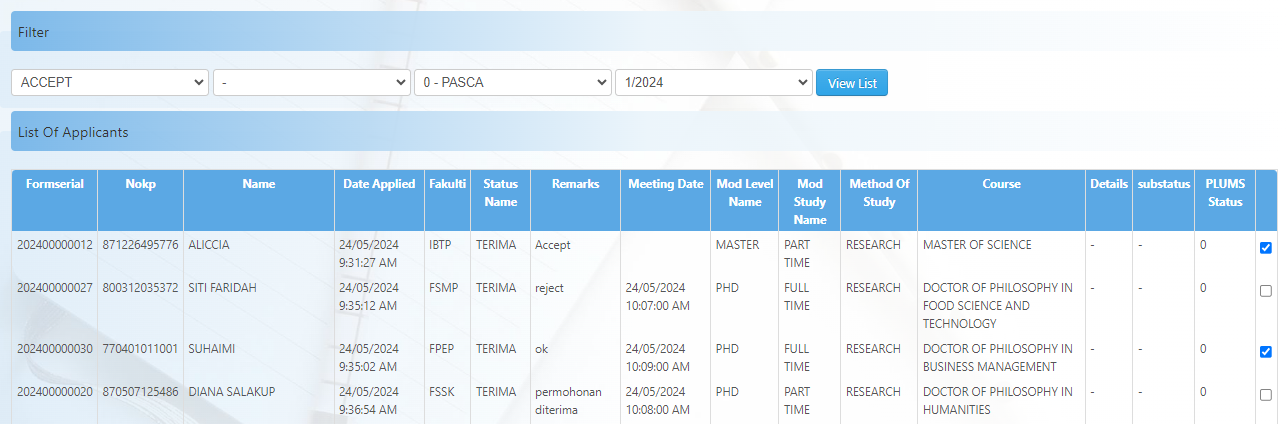This screenshot has height=424, width=1287.
Task: Uncheck the checkbox for SUHAIMI row
Action: point(1266,352)
